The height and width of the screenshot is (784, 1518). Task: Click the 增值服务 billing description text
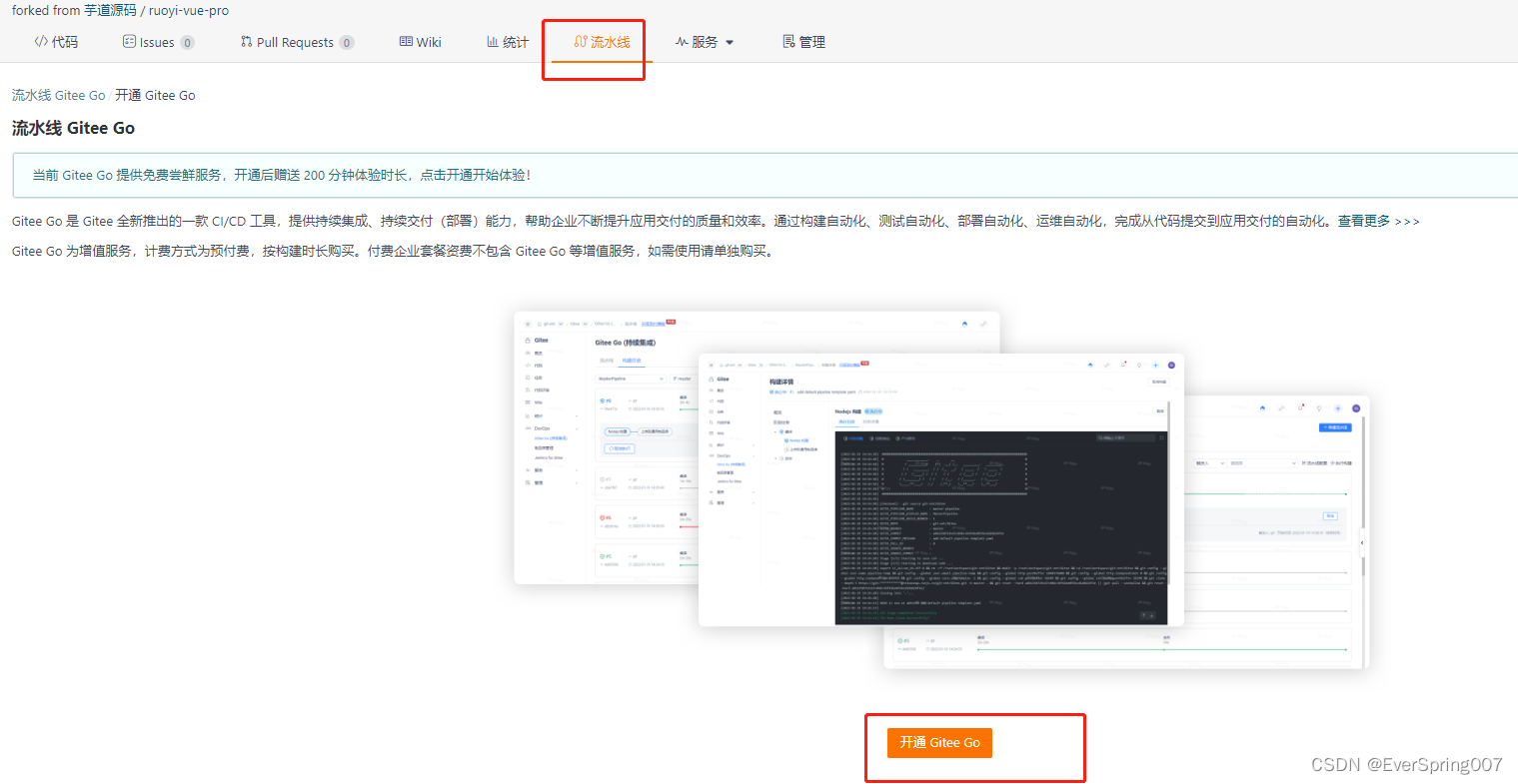[x=393, y=251]
